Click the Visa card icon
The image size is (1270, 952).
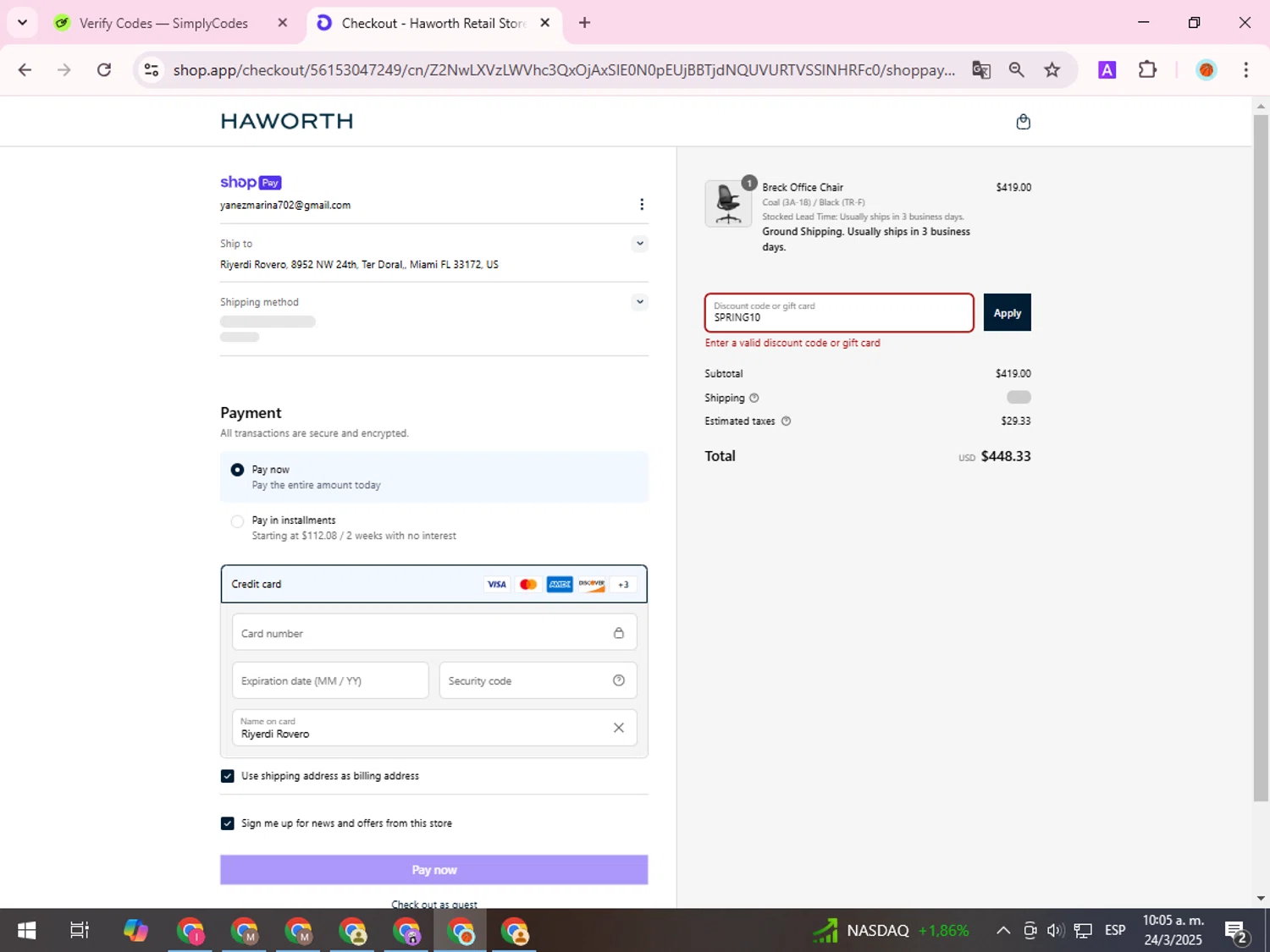[496, 584]
